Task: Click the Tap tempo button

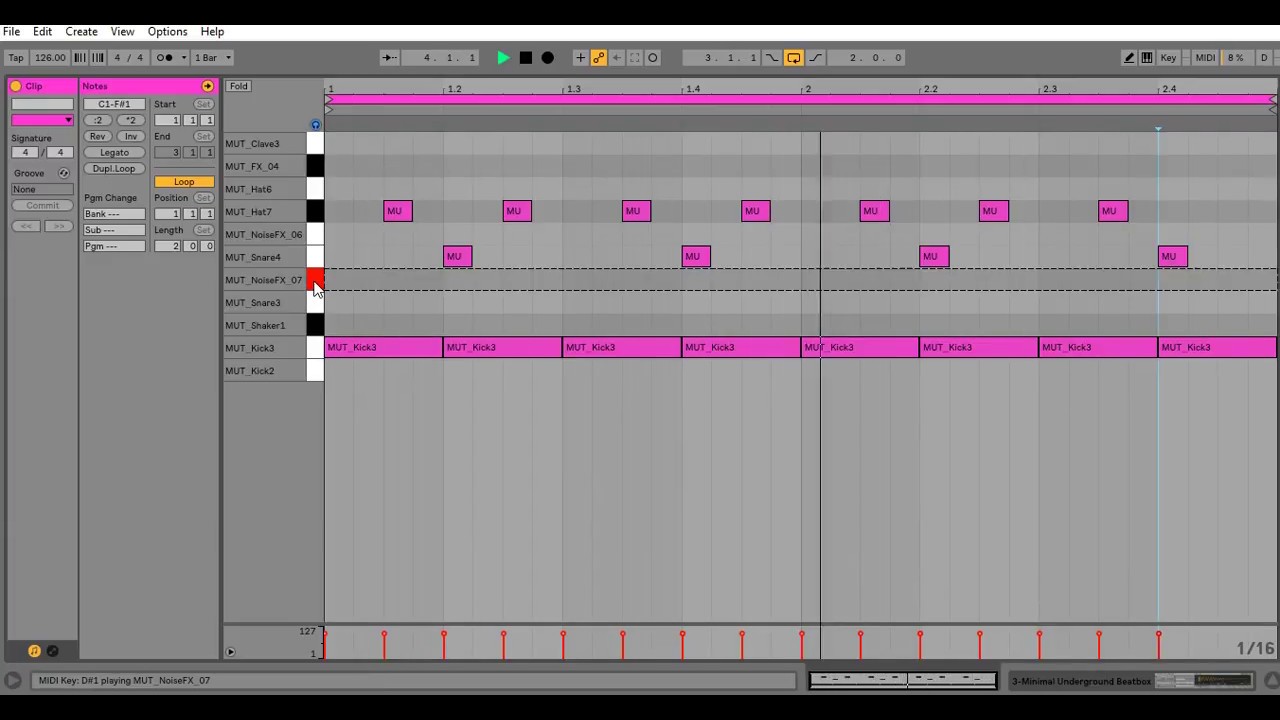Action: point(16,58)
